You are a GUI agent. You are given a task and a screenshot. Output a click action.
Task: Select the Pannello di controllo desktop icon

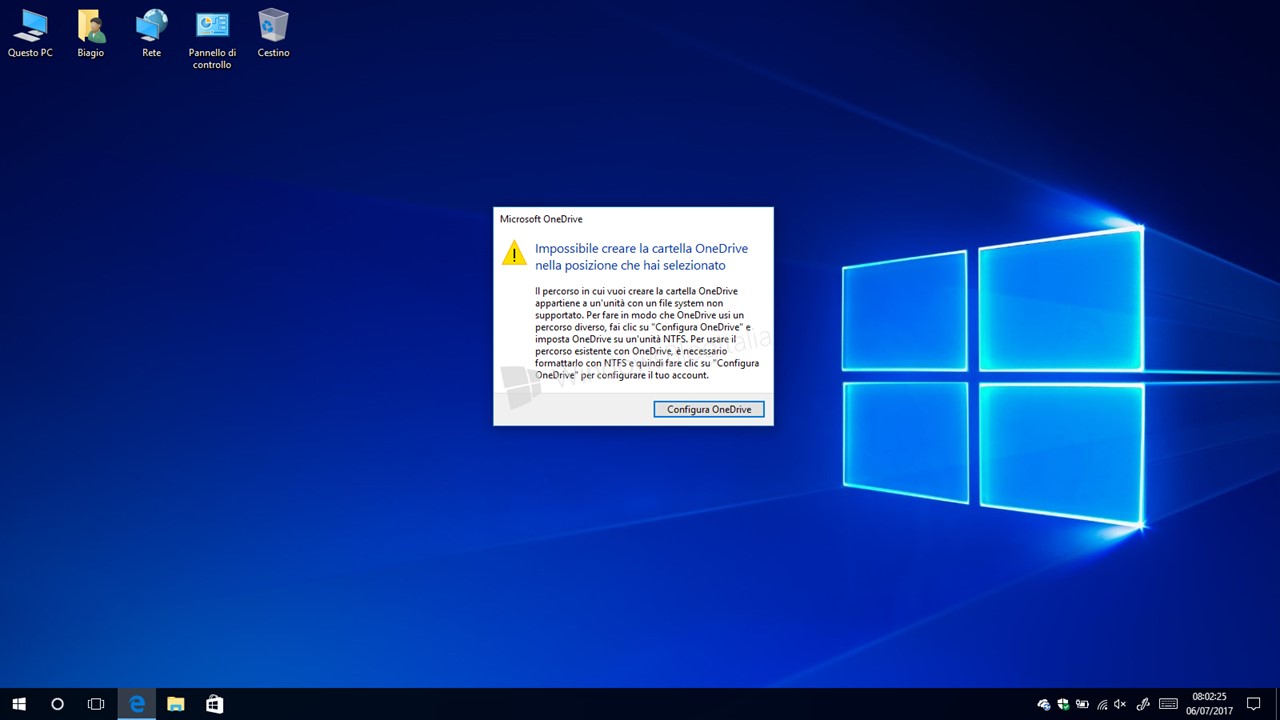[x=213, y=39]
